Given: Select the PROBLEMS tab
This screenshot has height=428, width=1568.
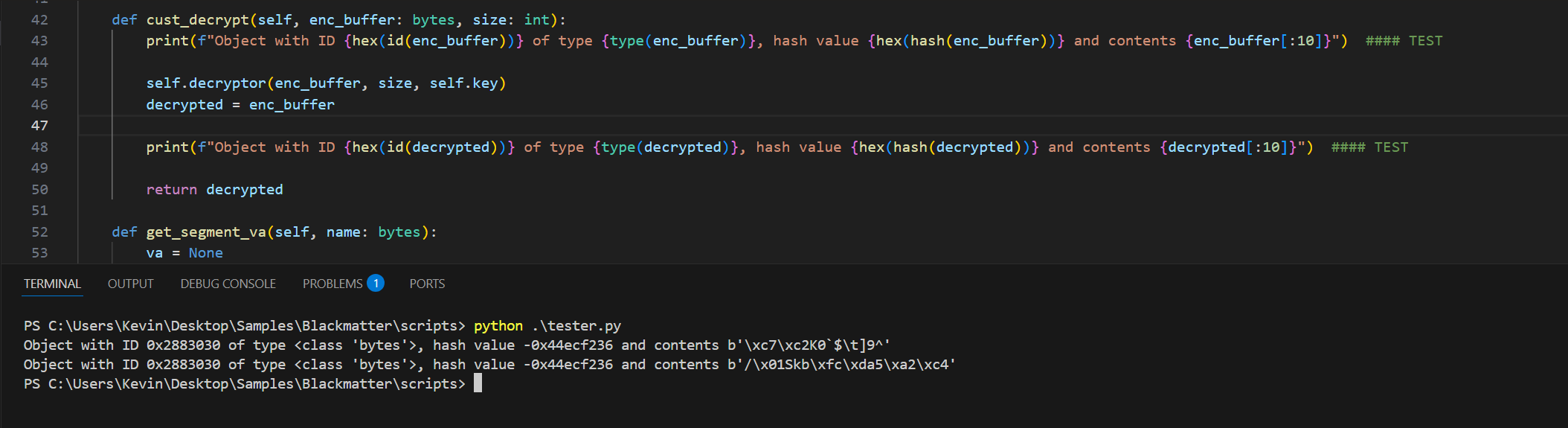Looking at the screenshot, I should pos(332,284).
